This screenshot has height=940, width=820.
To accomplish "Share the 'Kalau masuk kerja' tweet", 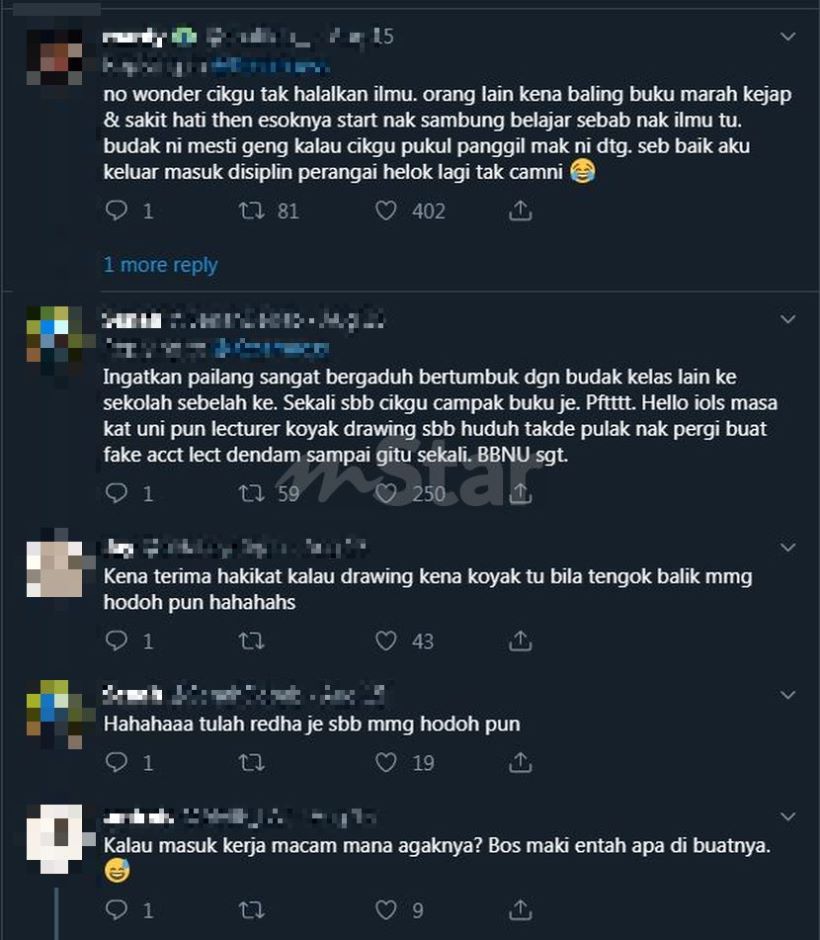I will [x=520, y=910].
